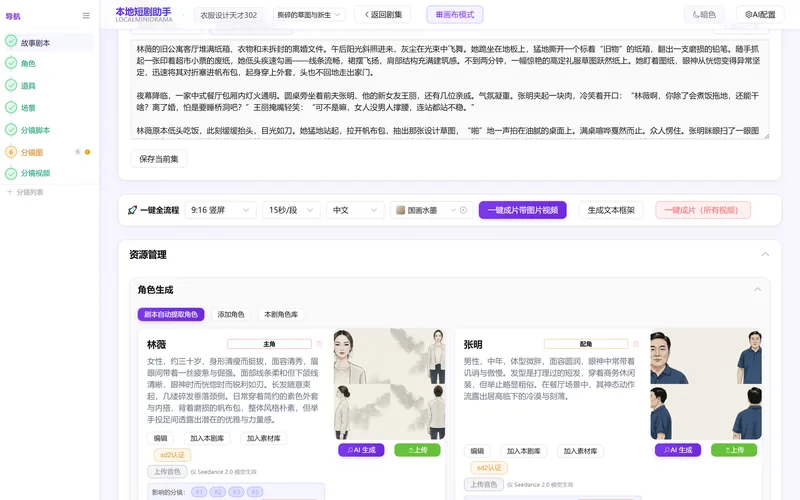Click shot tag #5 in 林薇 card

[255, 492]
